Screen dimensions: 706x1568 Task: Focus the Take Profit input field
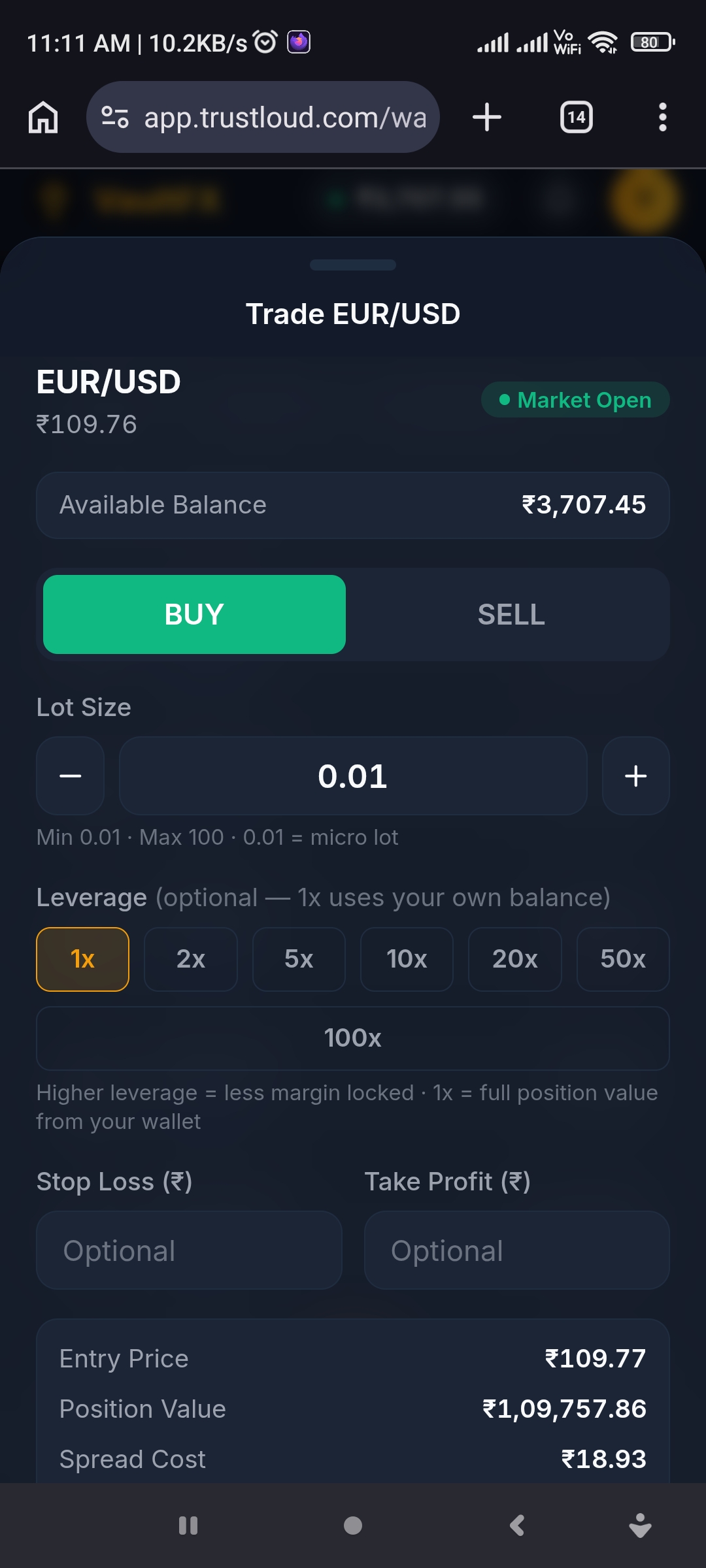[x=517, y=1250]
